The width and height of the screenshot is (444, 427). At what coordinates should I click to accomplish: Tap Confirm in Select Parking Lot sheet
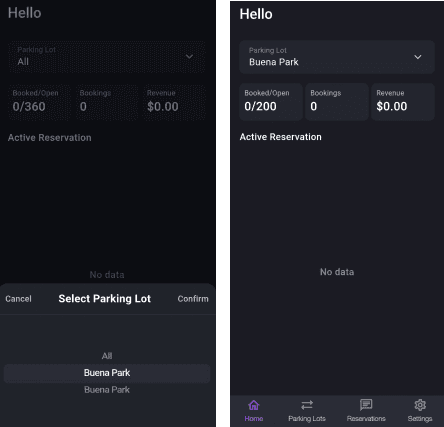193,299
